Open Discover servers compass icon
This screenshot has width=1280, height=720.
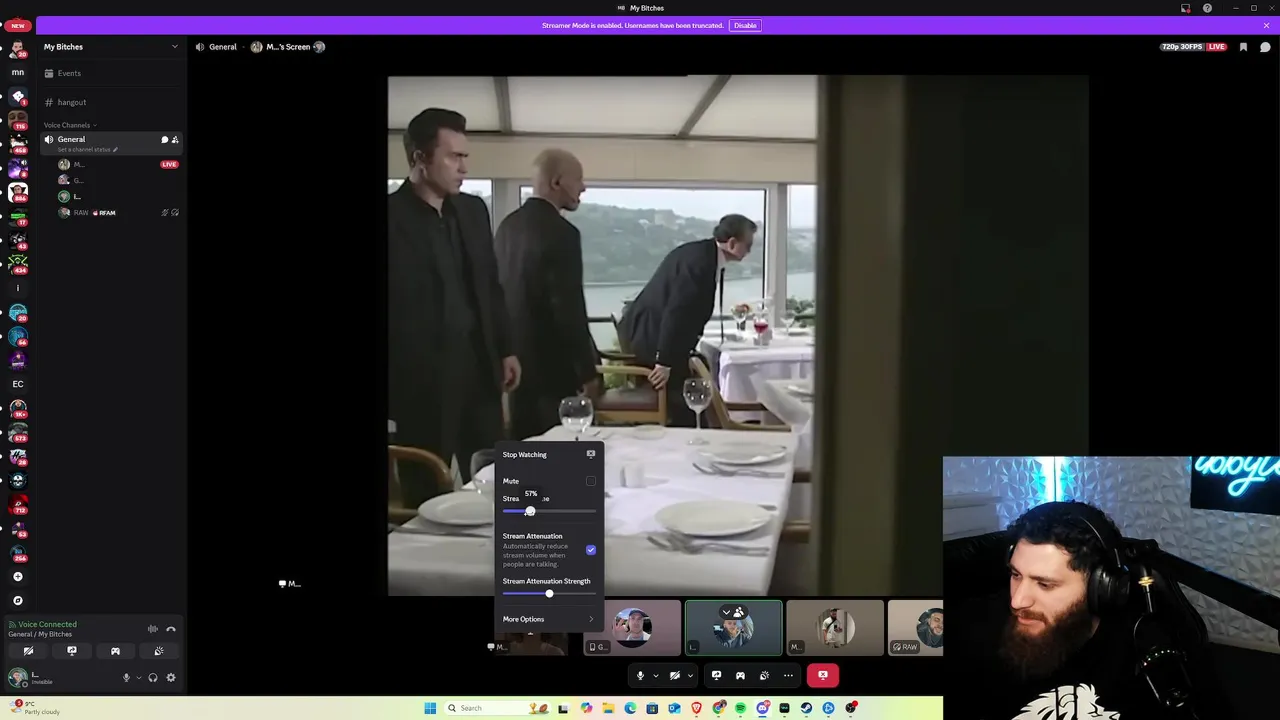(x=18, y=601)
